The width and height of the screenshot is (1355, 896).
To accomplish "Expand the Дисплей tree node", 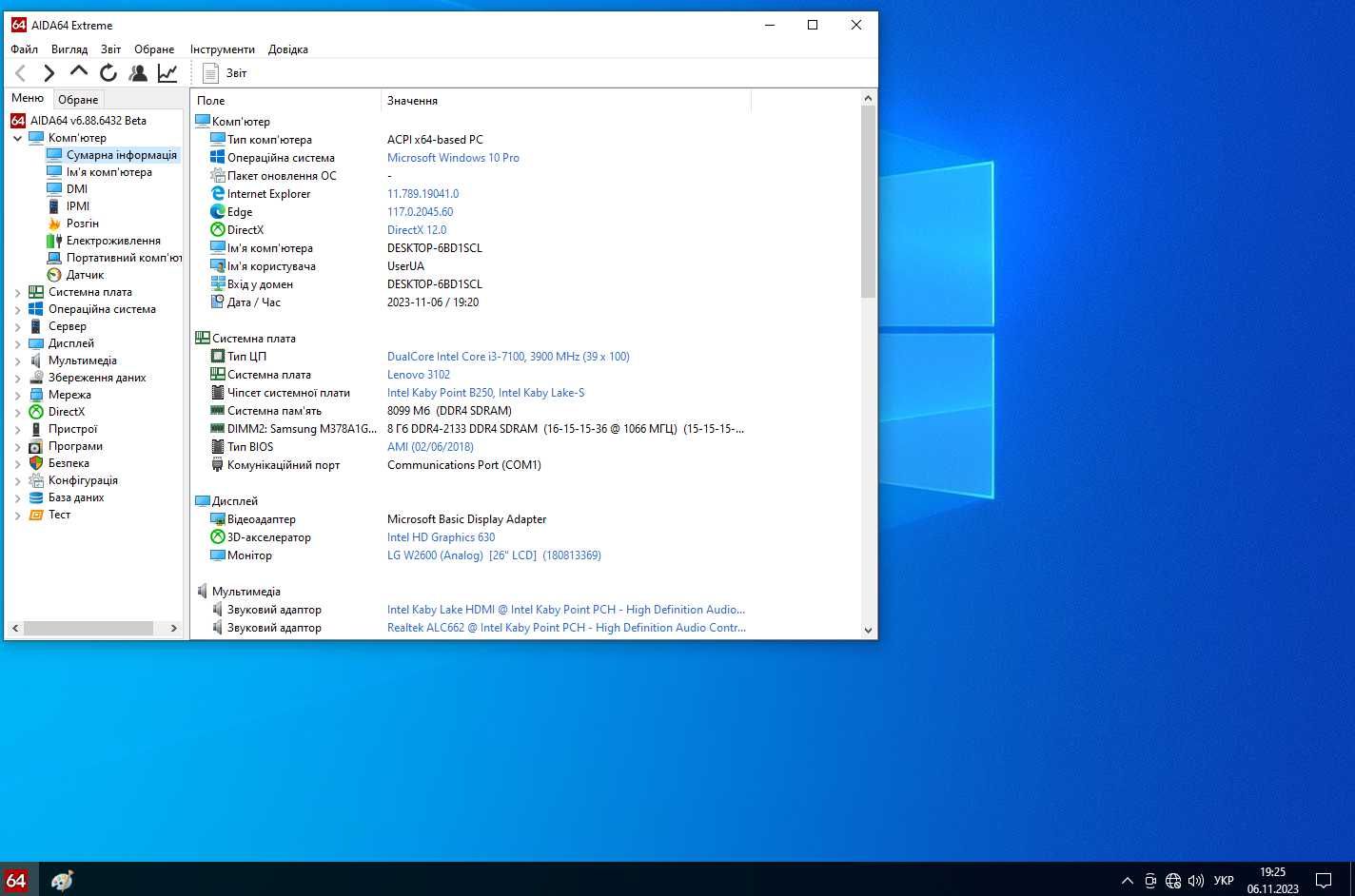I will [17, 344].
